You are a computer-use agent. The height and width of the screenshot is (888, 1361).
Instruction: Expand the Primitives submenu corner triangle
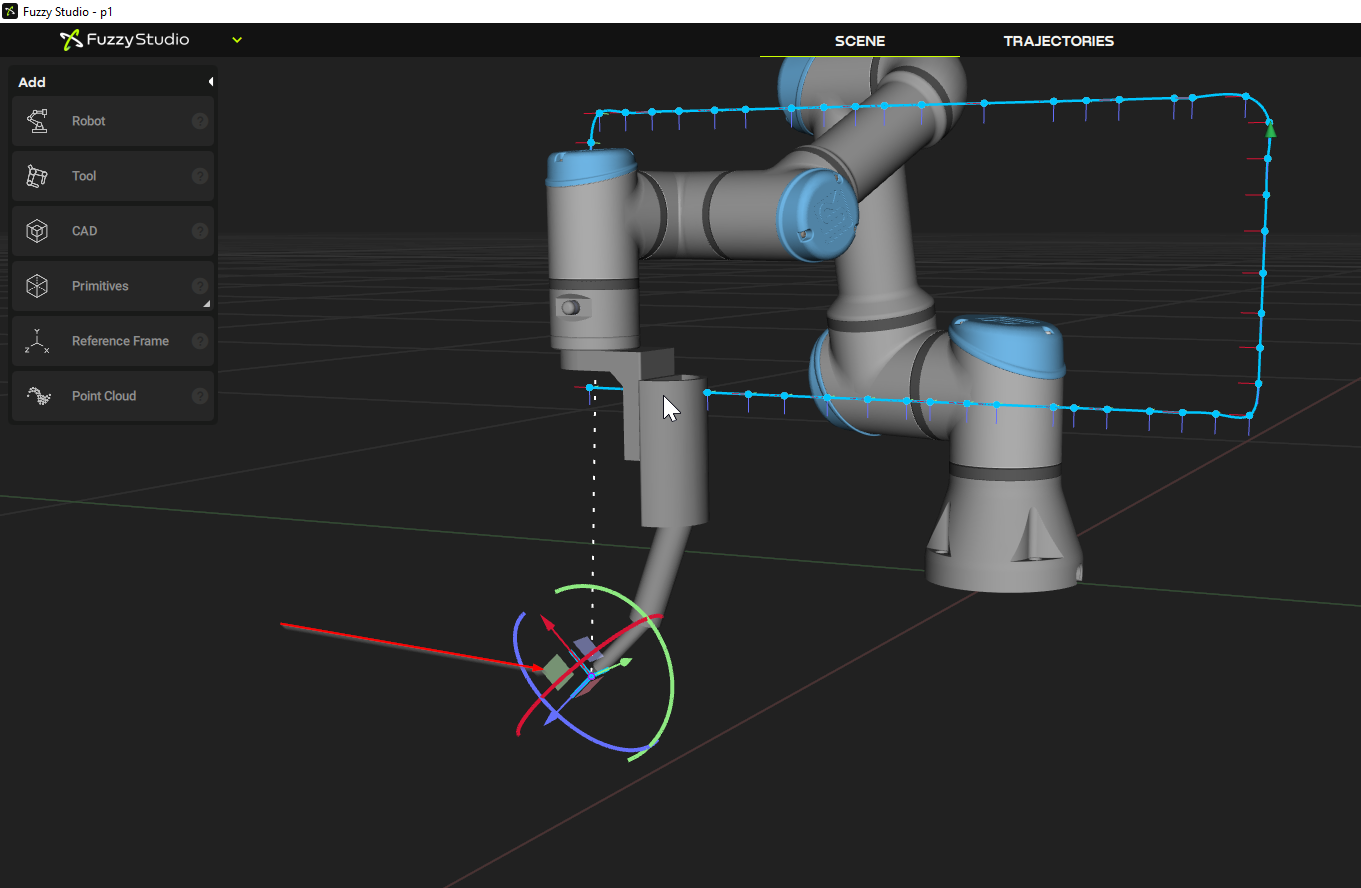point(208,302)
